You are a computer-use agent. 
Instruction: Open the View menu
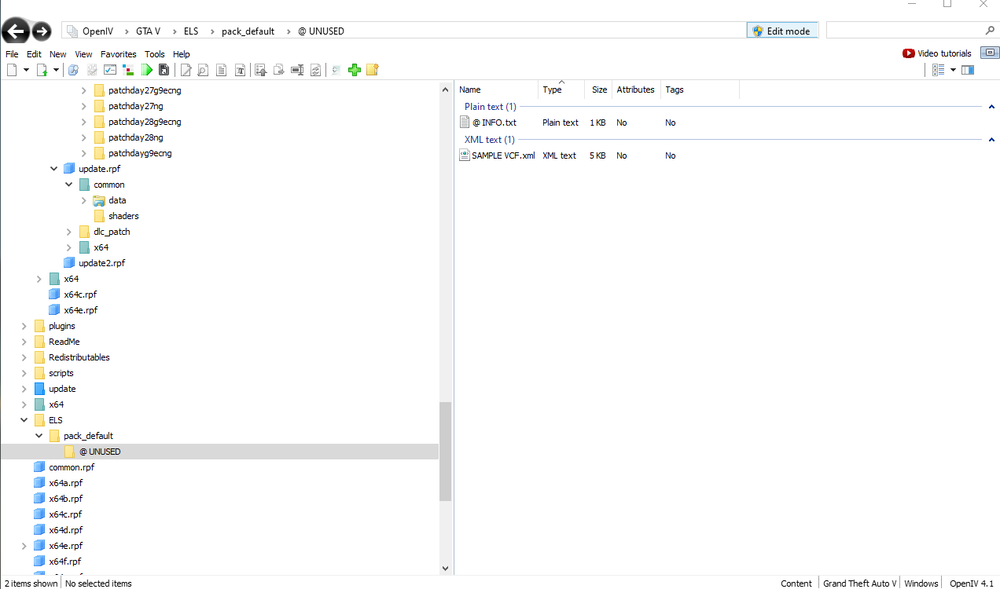point(83,54)
